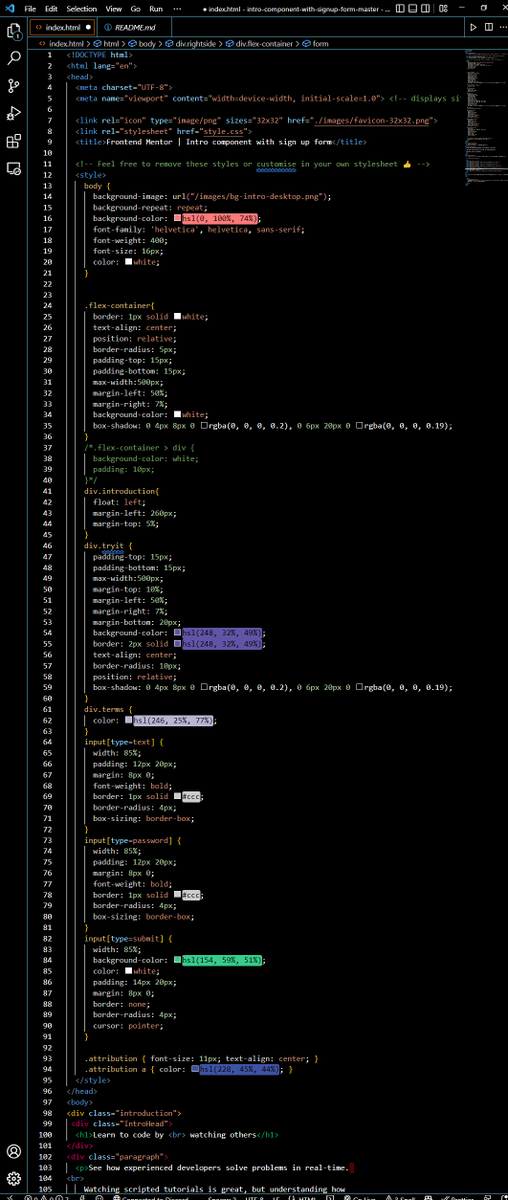Click the hsl(248, 32%, 49%) swatch on line 55
This screenshot has height=1200, width=508.
tap(177, 644)
